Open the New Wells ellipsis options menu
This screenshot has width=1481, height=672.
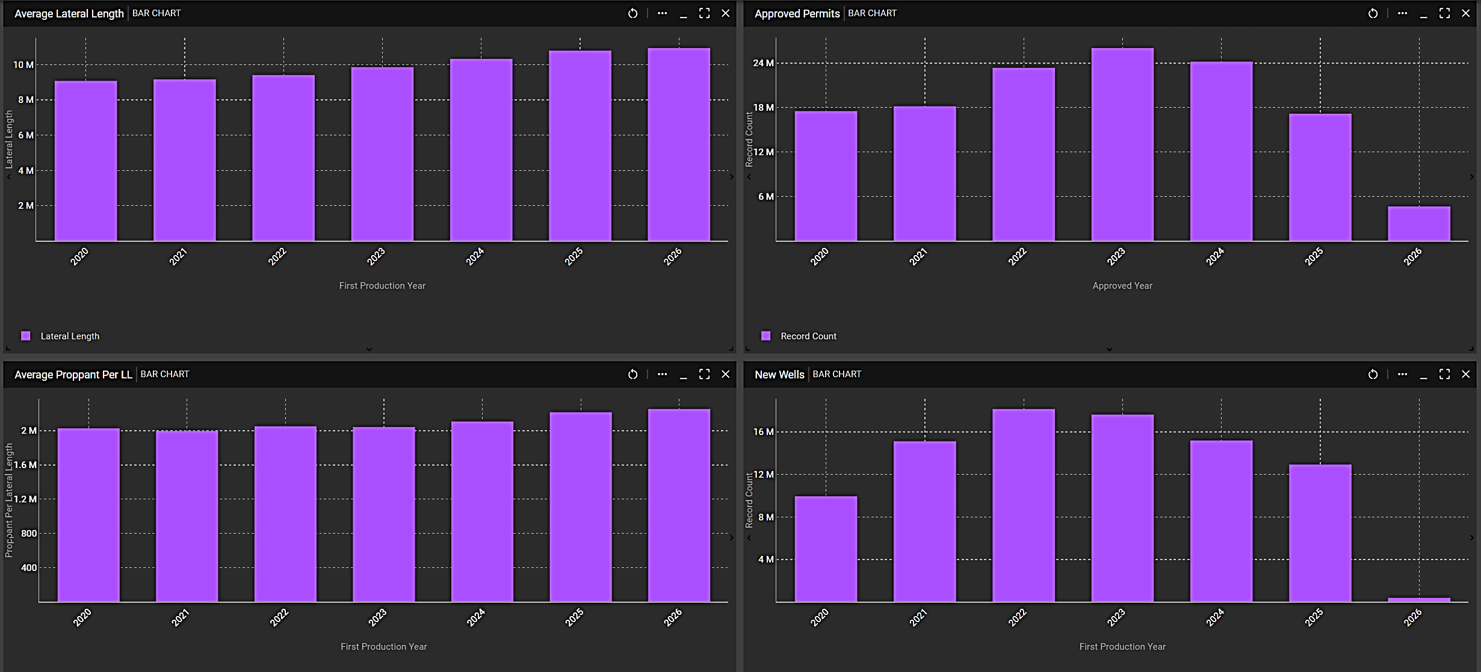[x=1402, y=374]
